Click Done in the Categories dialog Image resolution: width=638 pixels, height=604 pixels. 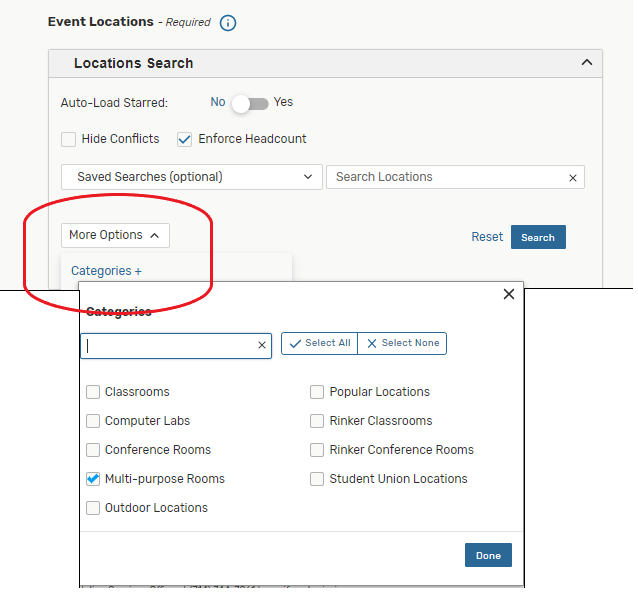pyautogui.click(x=488, y=555)
